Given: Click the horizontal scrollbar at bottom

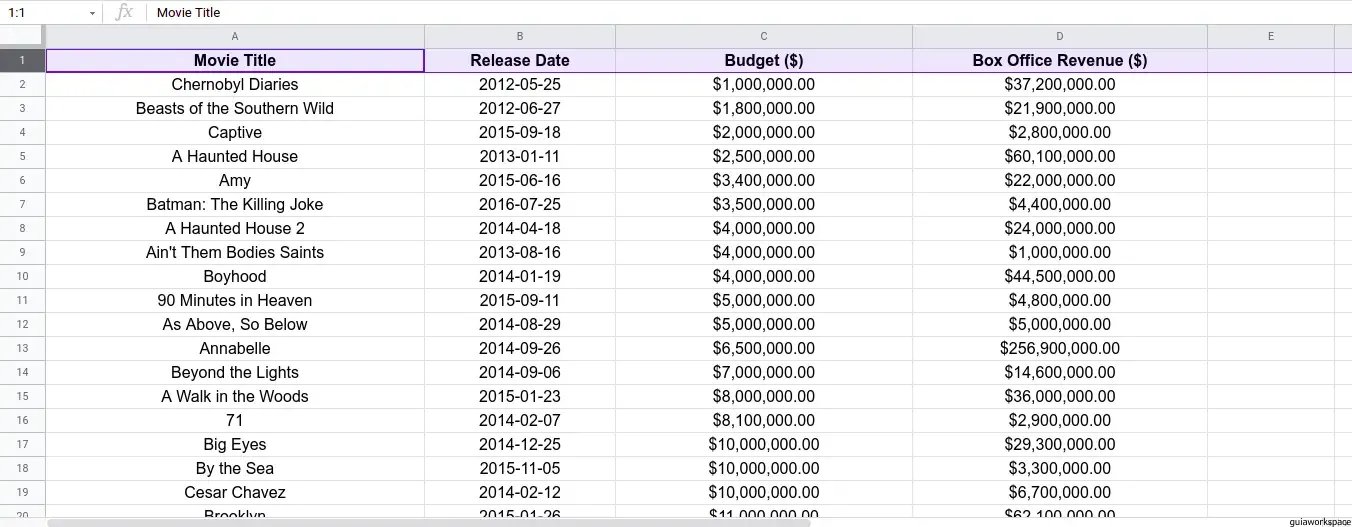Looking at the screenshot, I should point(429,522).
